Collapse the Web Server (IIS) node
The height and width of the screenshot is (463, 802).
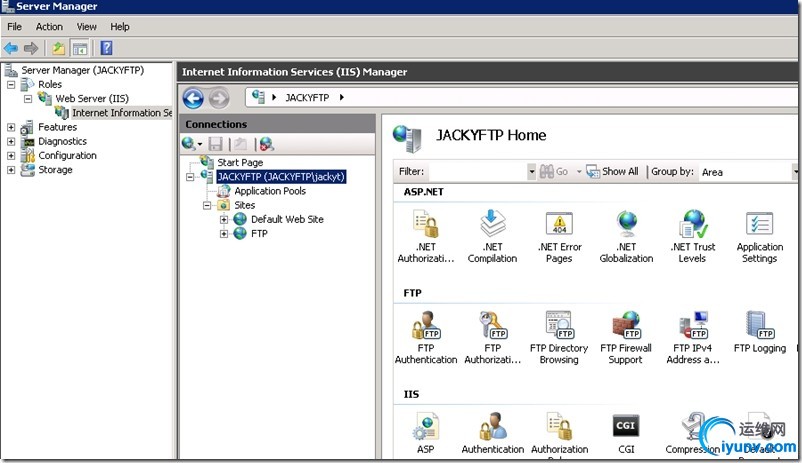28,99
